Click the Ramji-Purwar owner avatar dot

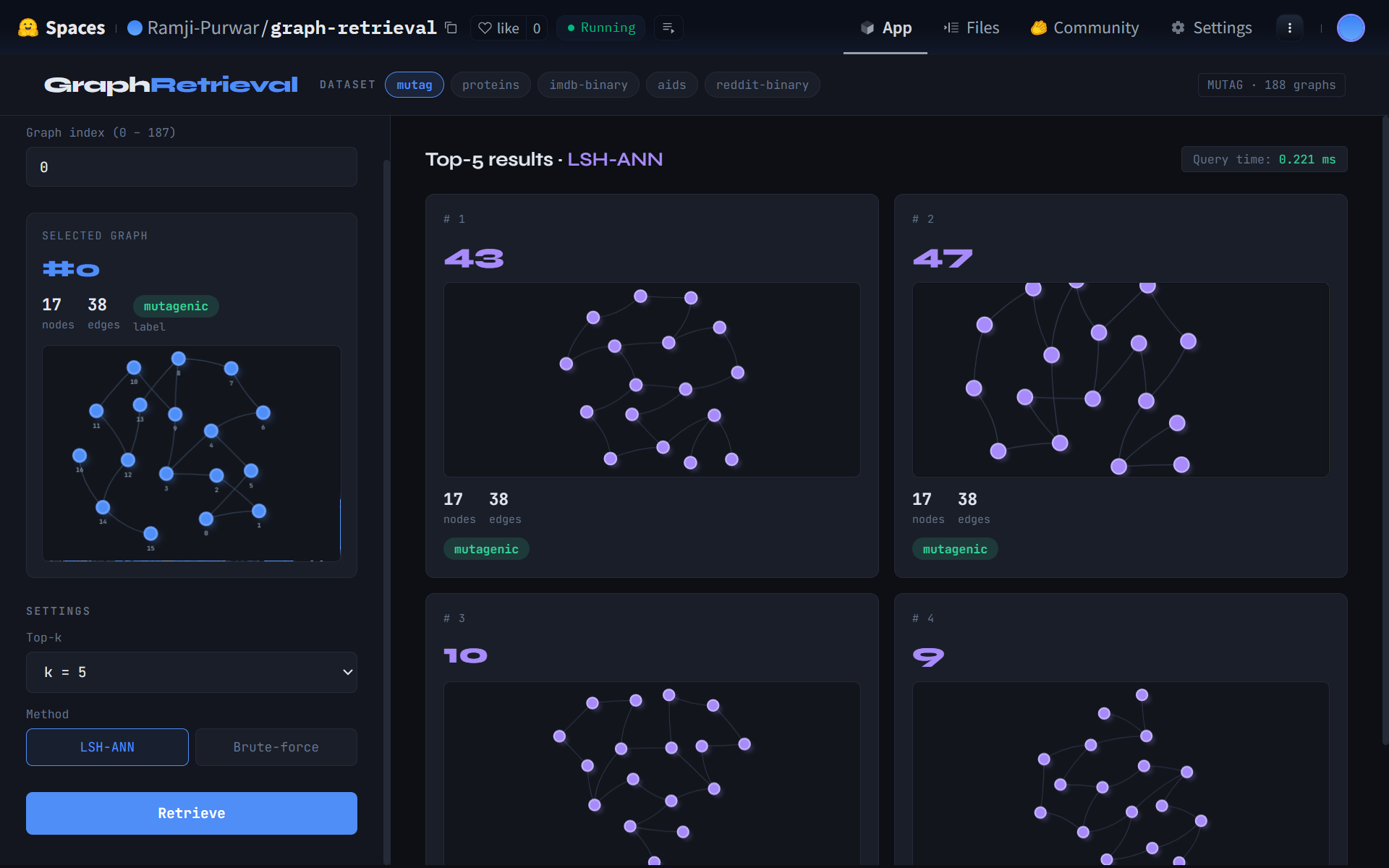[135, 27]
